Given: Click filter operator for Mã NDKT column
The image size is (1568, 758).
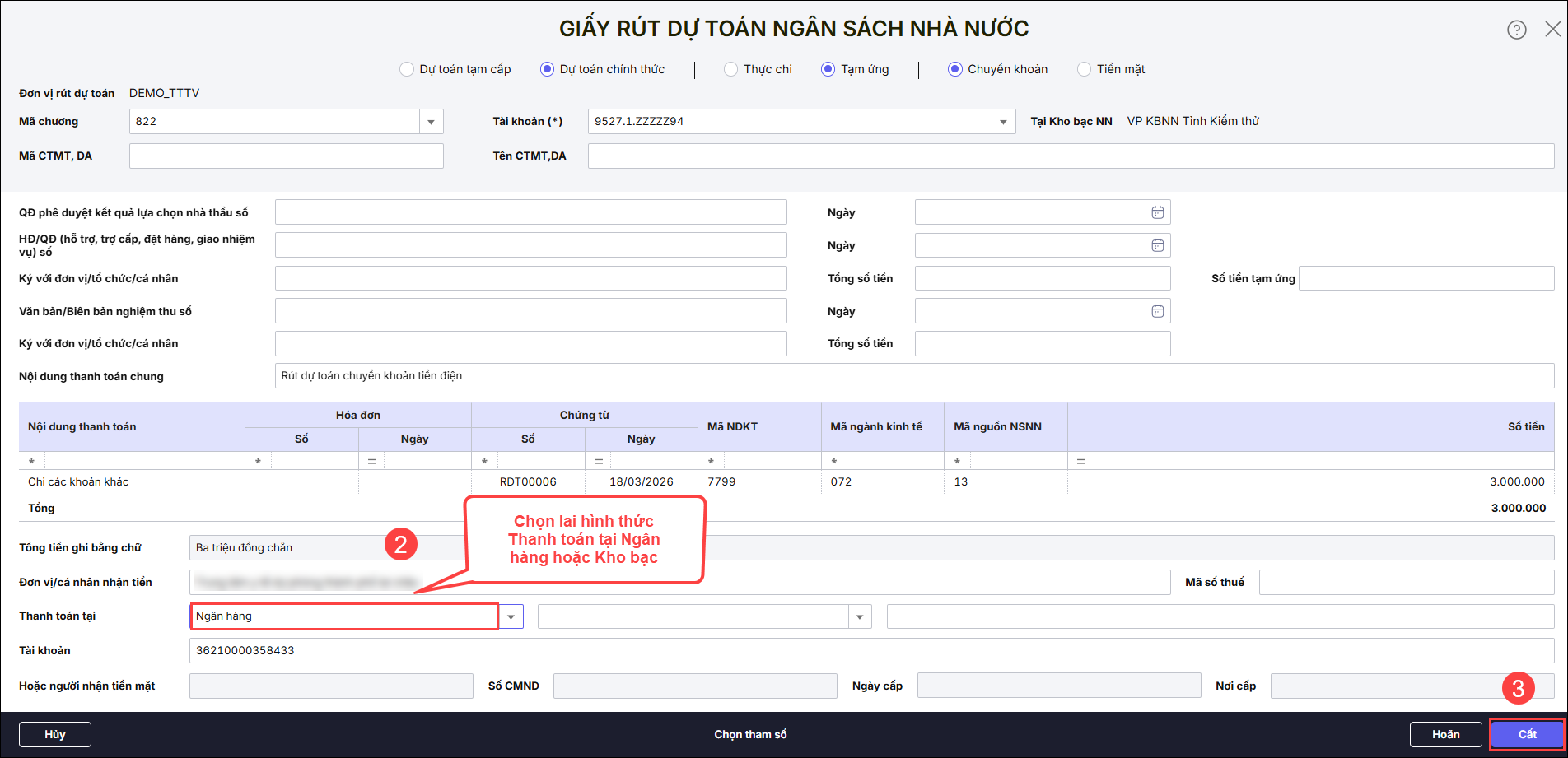Looking at the screenshot, I should tap(712, 462).
